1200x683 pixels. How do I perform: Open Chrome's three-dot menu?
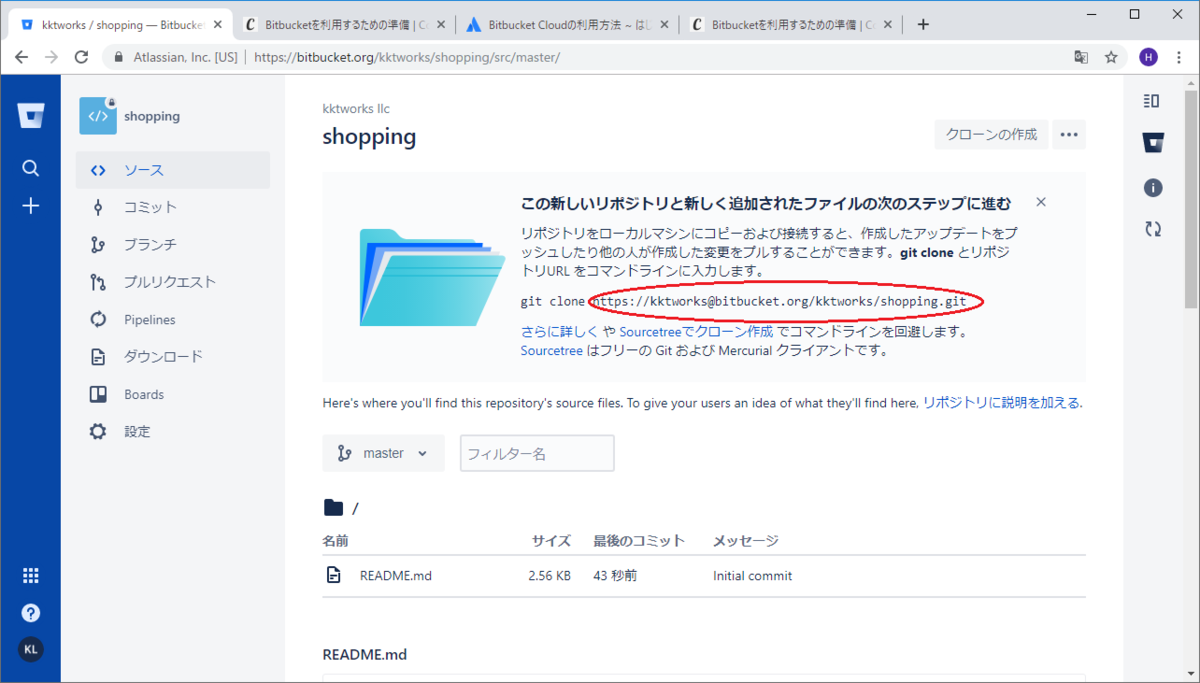pyautogui.click(x=1178, y=58)
